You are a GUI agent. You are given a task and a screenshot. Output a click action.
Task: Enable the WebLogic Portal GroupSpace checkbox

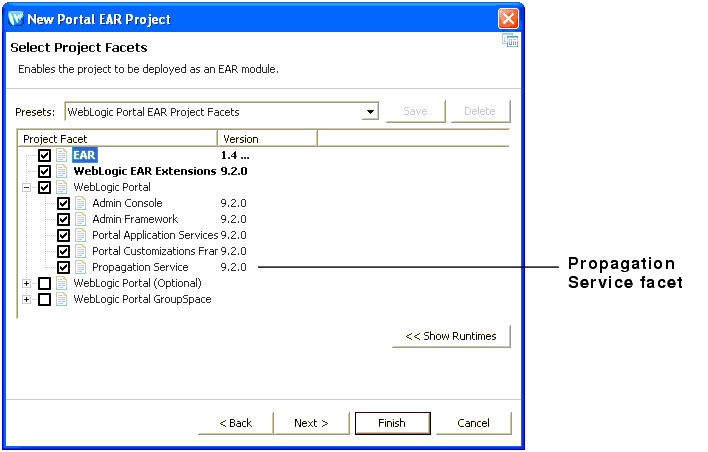(x=44, y=299)
